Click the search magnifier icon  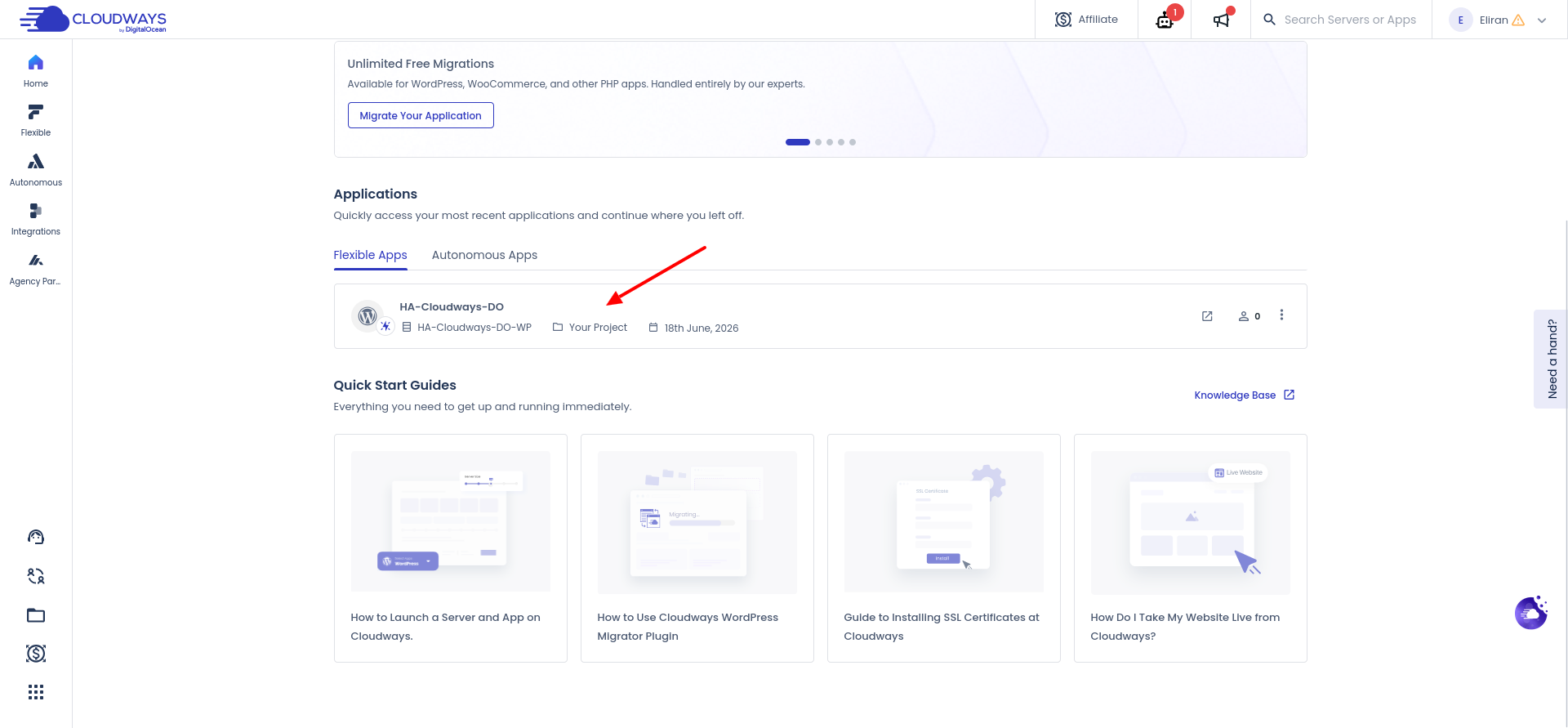(x=1269, y=20)
